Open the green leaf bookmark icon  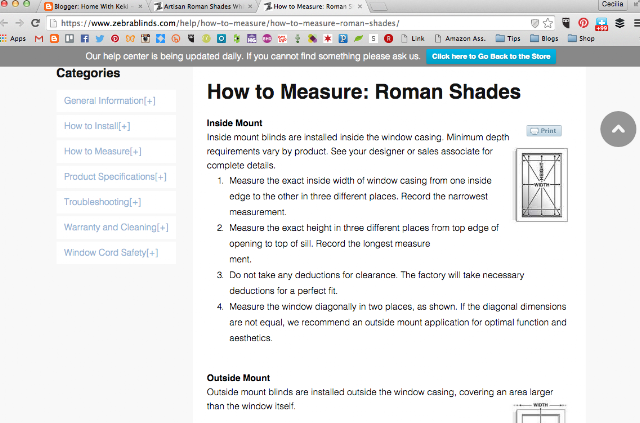[358, 38]
